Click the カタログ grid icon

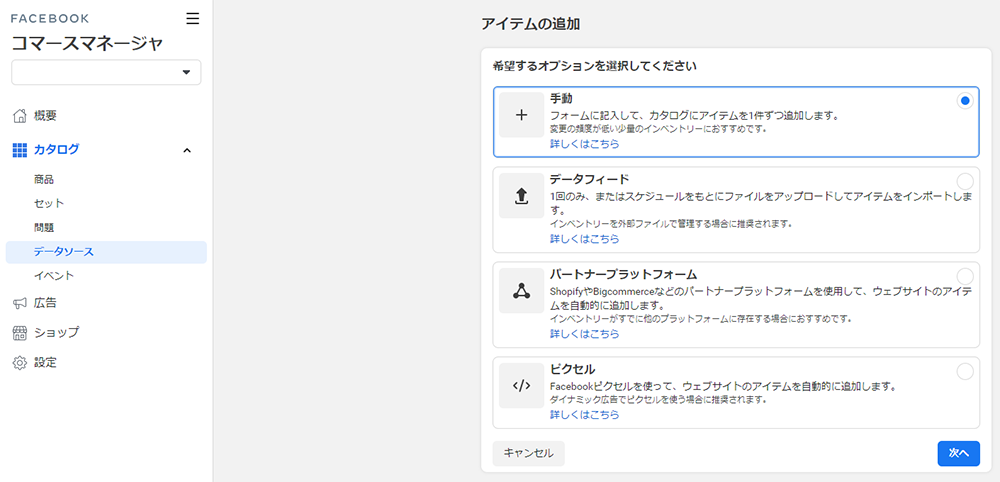20,150
